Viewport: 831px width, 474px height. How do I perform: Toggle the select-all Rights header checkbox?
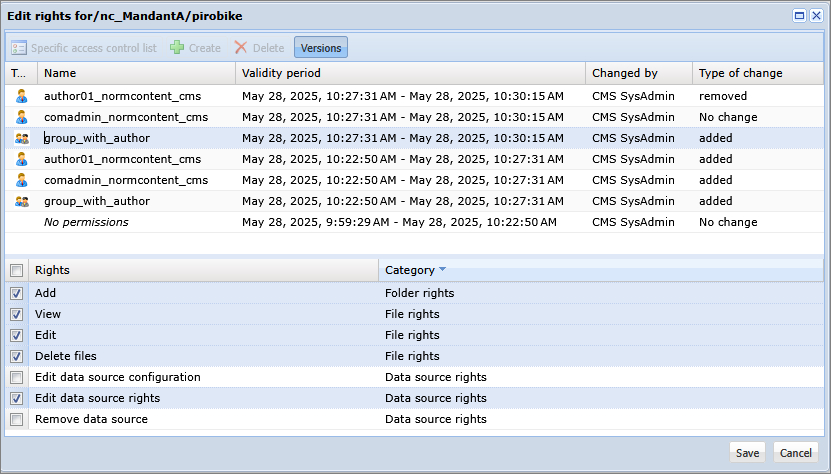pos(17,270)
